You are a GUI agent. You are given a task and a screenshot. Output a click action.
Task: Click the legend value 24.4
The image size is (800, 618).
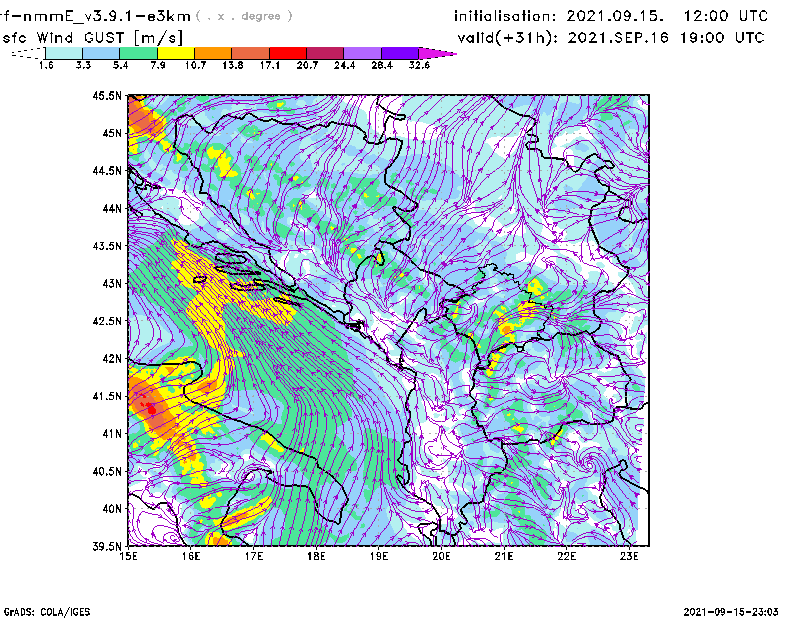coord(344,65)
